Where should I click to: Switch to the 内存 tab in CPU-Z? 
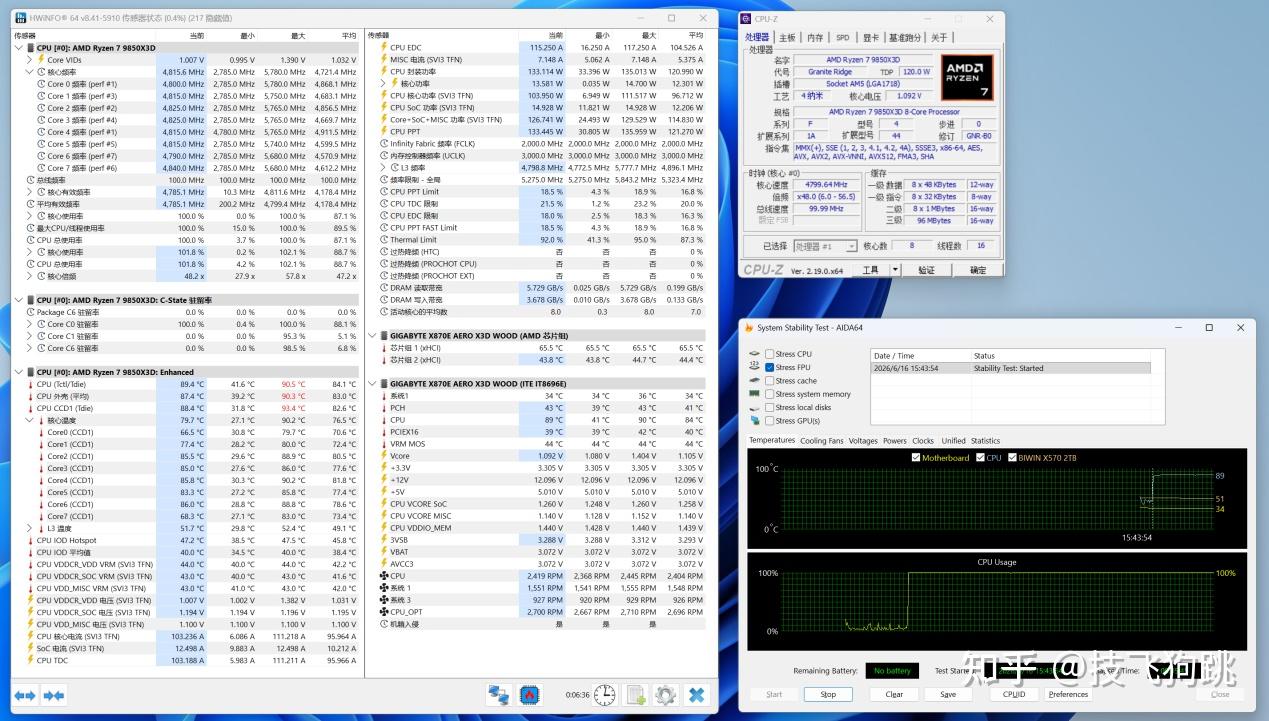click(815, 37)
